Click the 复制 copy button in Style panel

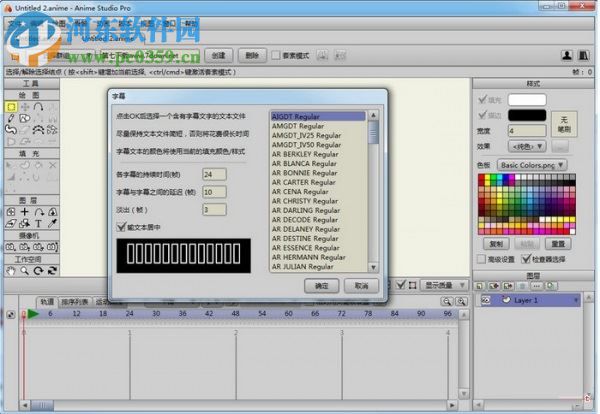[x=496, y=244]
